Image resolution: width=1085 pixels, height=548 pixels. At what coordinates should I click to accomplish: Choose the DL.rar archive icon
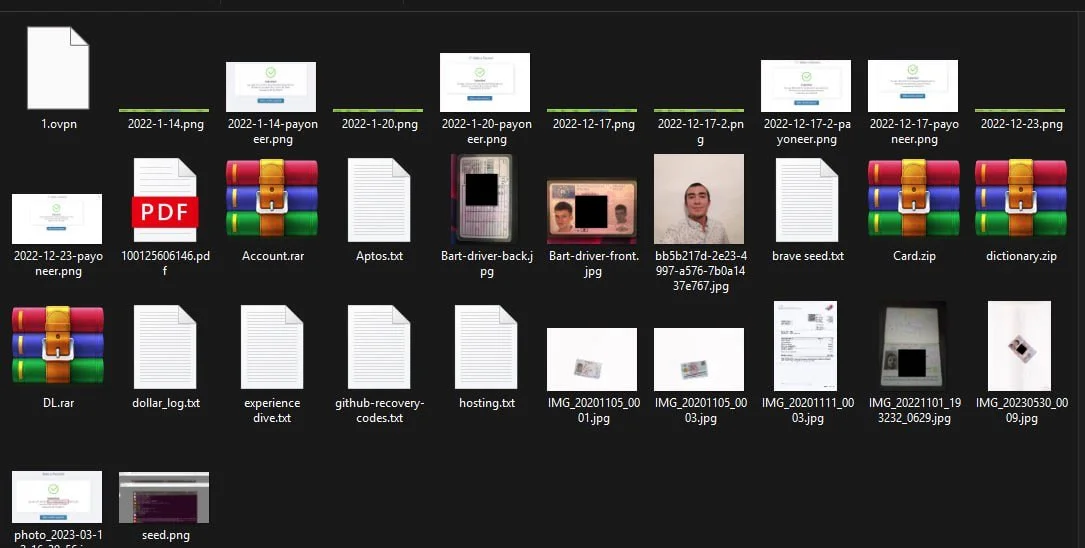57,344
